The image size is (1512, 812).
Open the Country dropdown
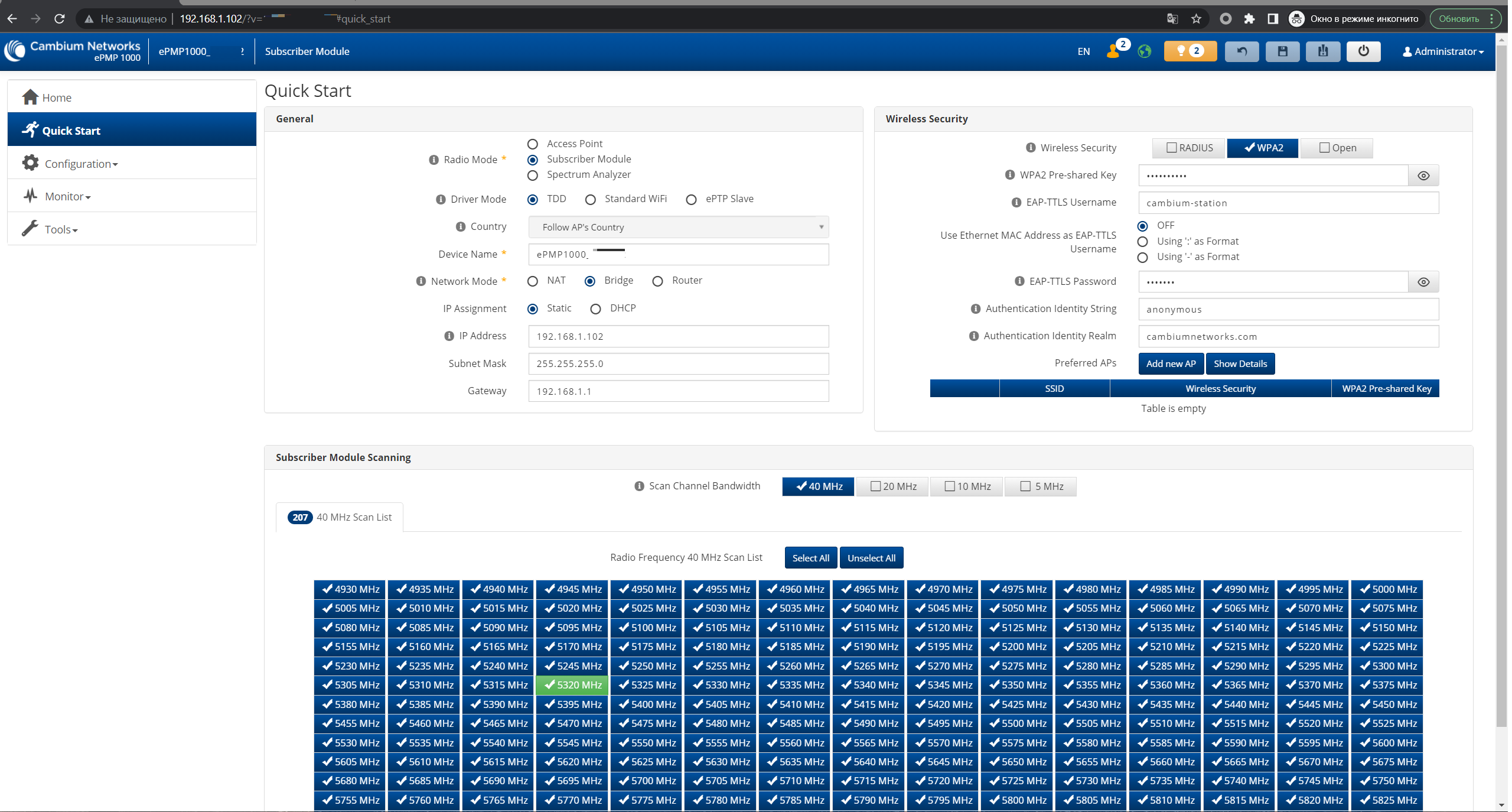pos(679,227)
